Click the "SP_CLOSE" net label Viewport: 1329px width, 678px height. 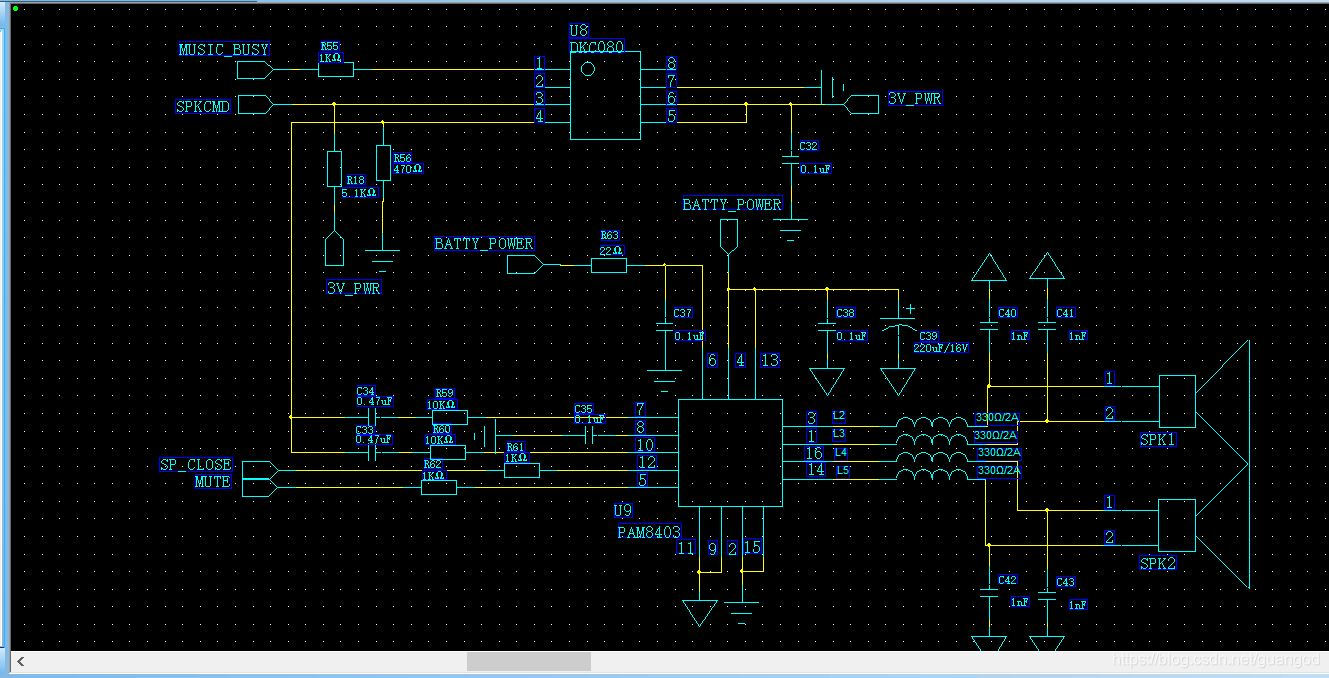click(195, 465)
